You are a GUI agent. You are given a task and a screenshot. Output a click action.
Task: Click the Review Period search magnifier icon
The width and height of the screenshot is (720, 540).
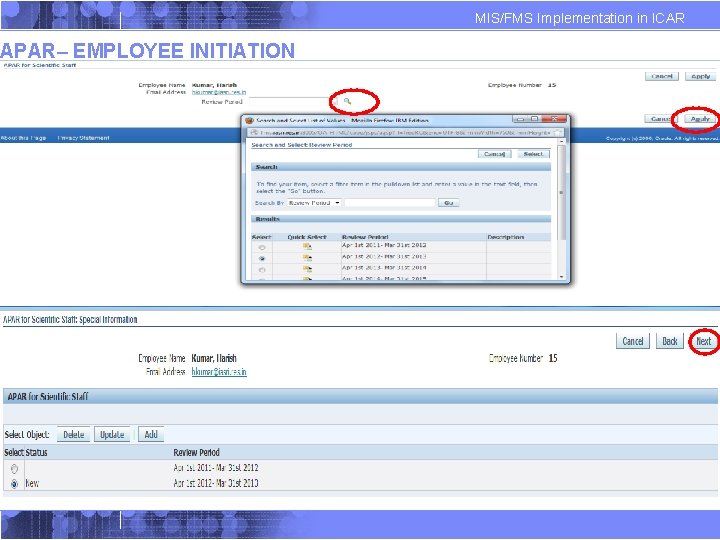tap(348, 101)
